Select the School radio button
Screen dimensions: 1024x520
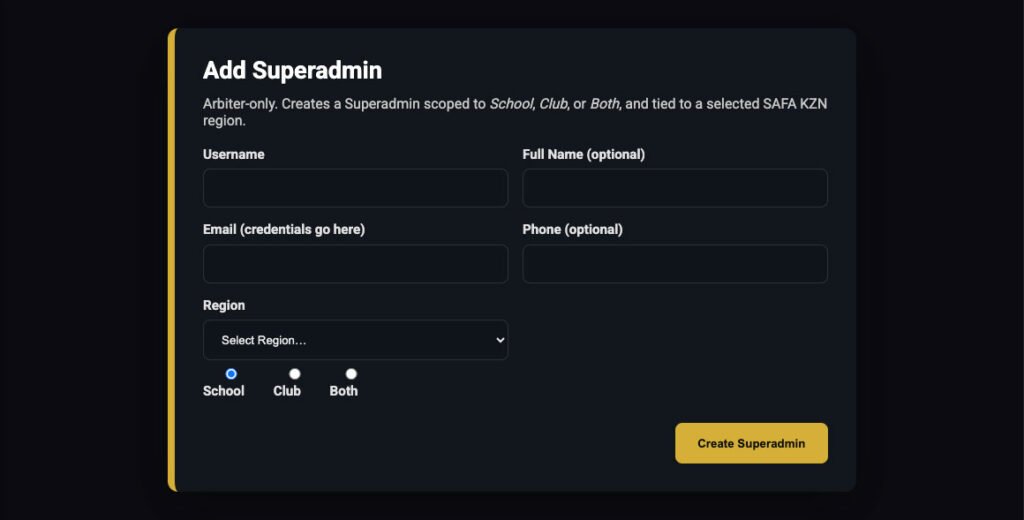pyautogui.click(x=232, y=374)
